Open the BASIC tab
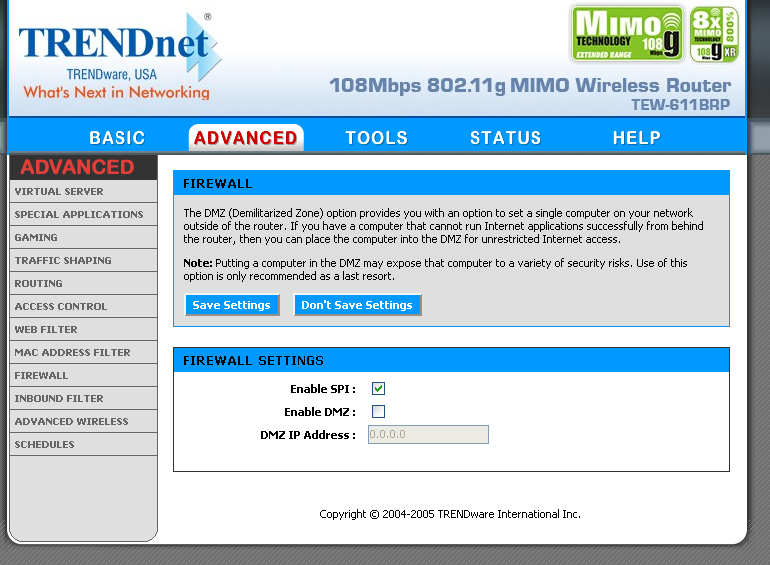This screenshot has height=565, width=770. [x=117, y=138]
